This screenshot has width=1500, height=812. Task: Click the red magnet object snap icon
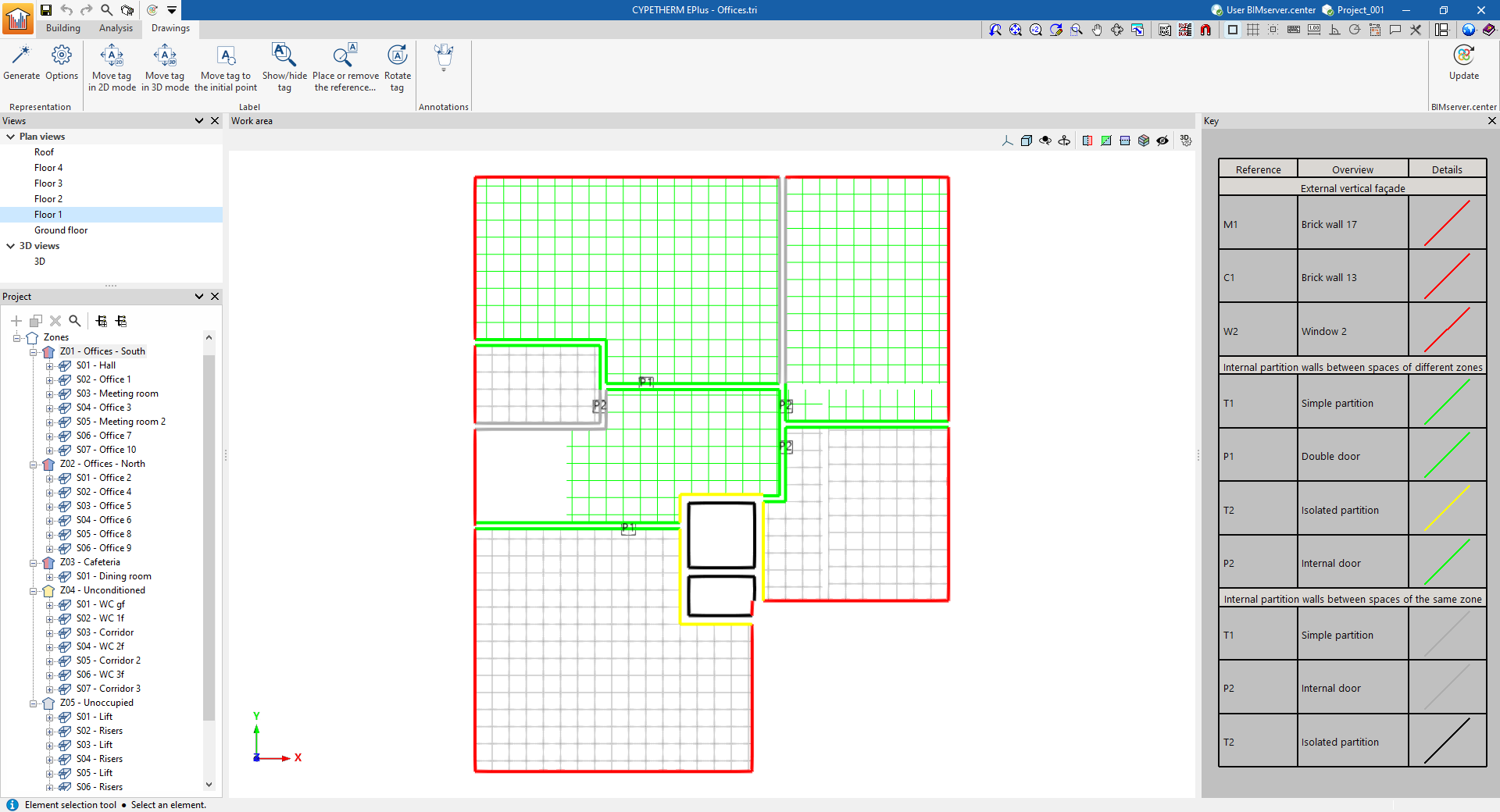1205,30
